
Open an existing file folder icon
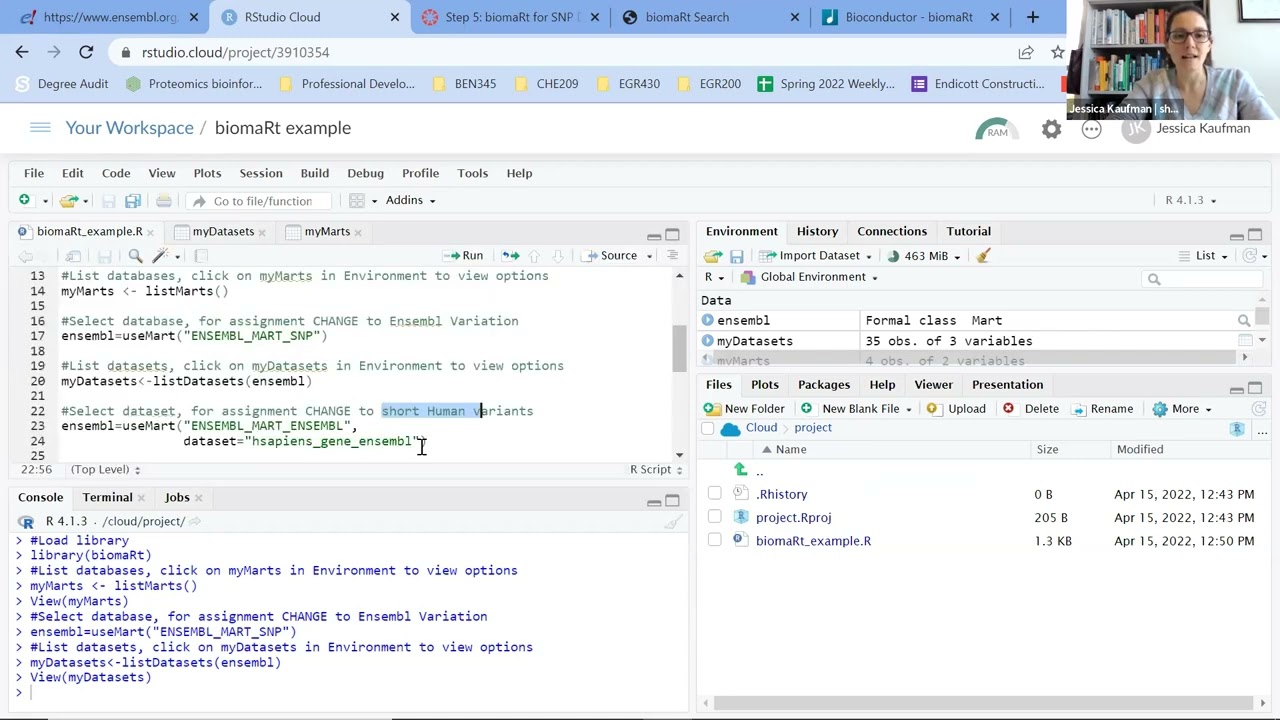pyautogui.click(x=68, y=200)
